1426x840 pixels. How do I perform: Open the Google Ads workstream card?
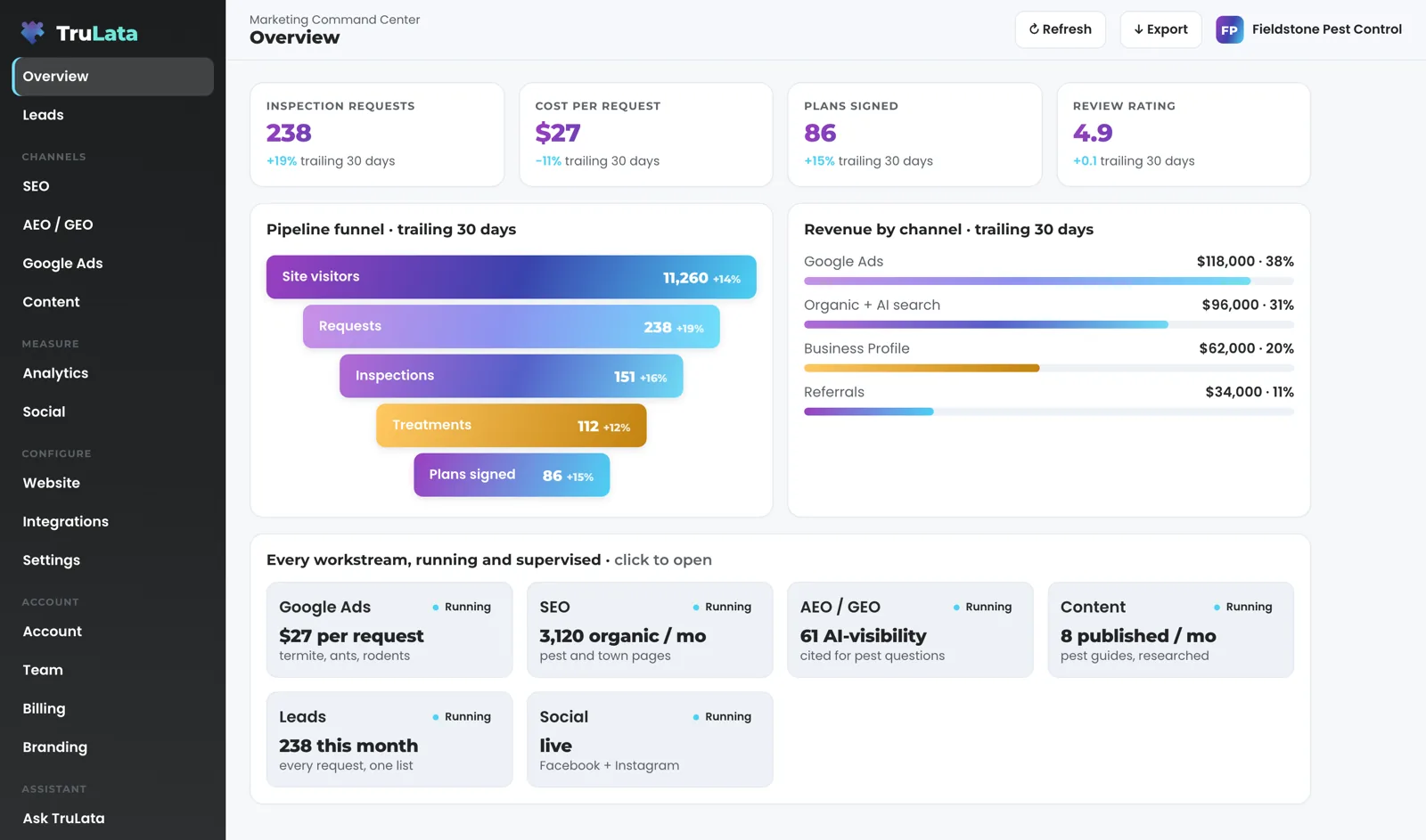tap(389, 630)
